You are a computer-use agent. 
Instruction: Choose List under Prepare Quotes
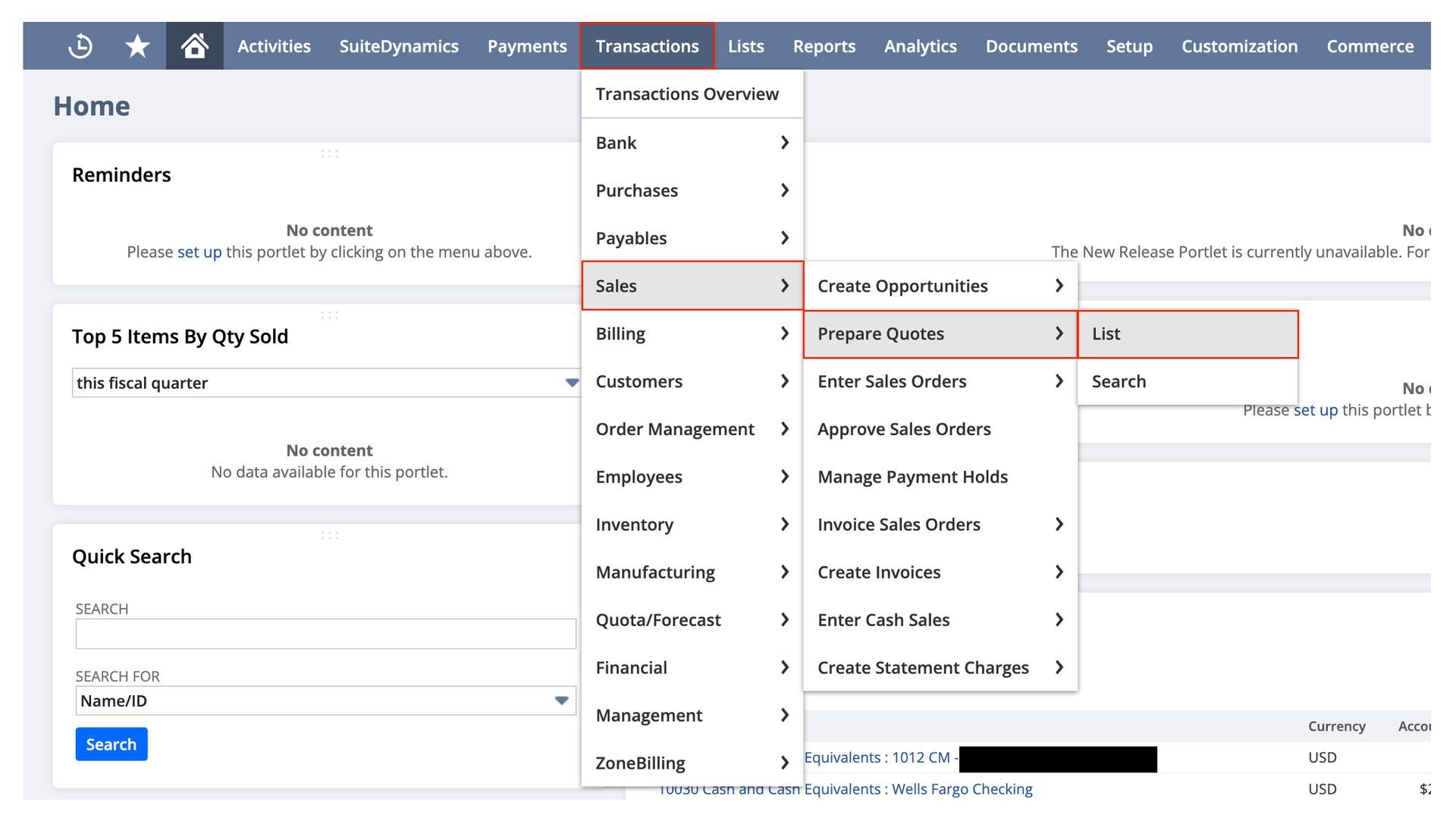(1188, 334)
